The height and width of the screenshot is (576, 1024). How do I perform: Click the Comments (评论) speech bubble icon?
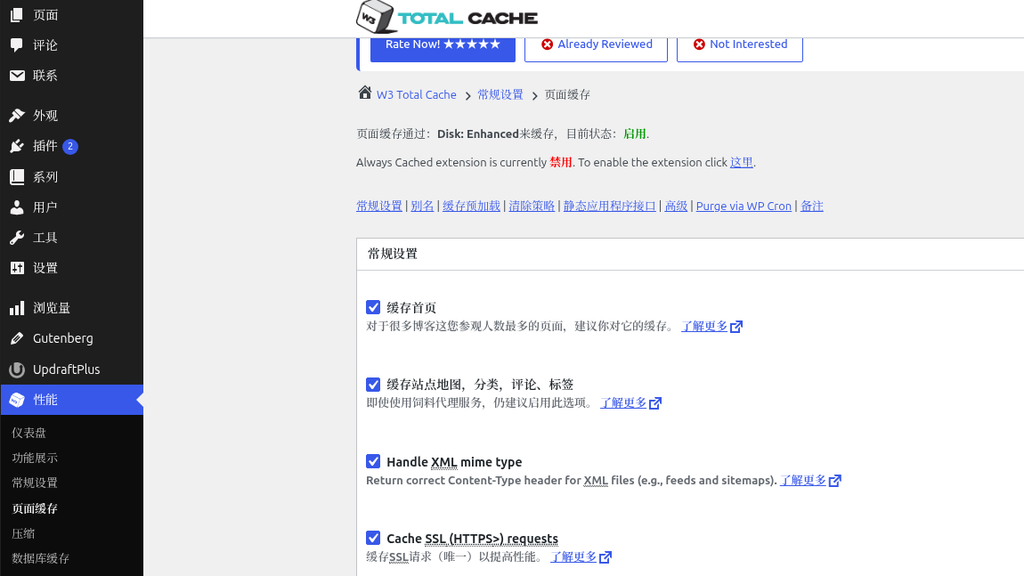(x=17, y=45)
